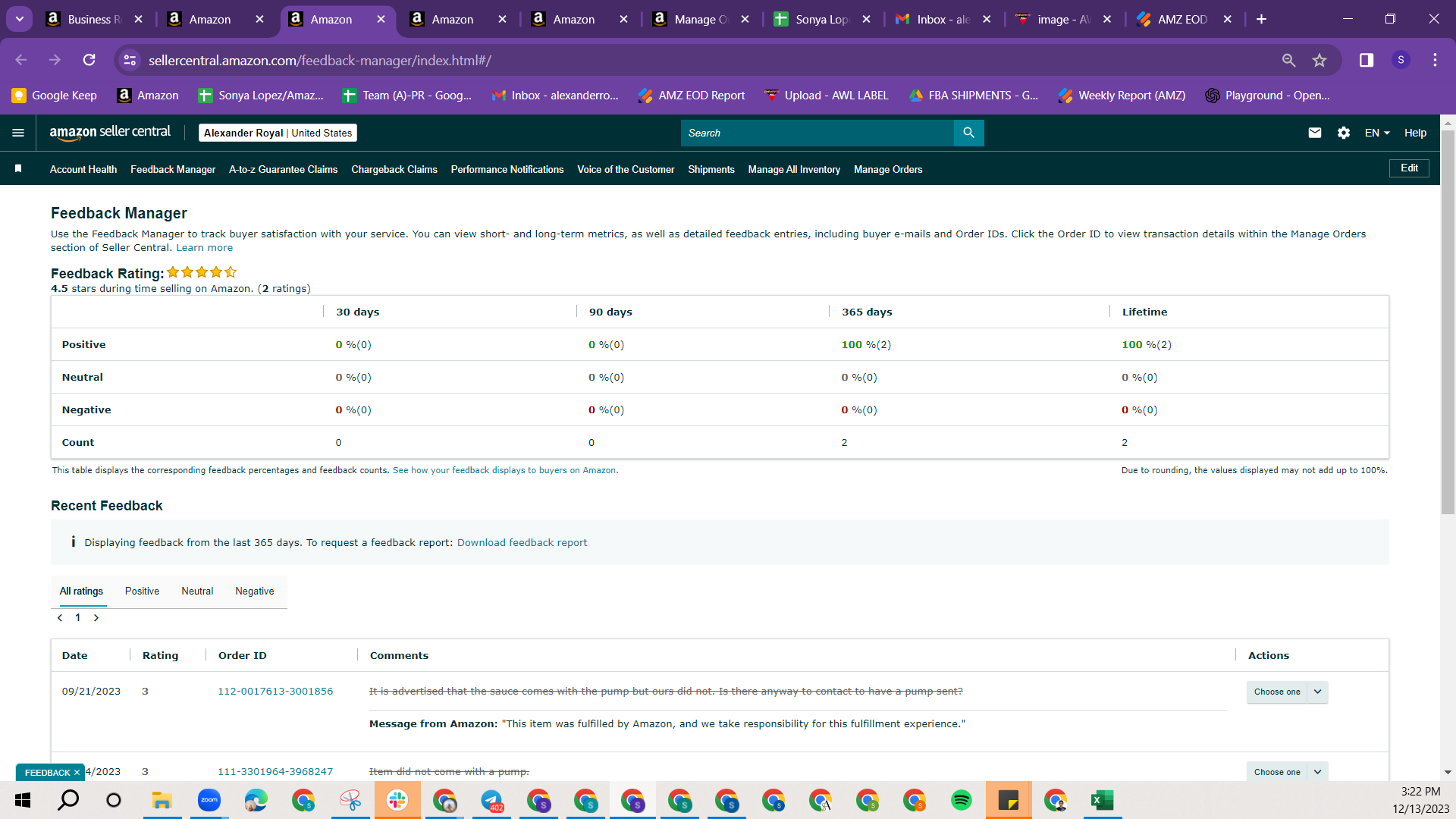This screenshot has height=819, width=1456.
Task: Open File Explorer from the taskbar
Action: click(x=162, y=800)
